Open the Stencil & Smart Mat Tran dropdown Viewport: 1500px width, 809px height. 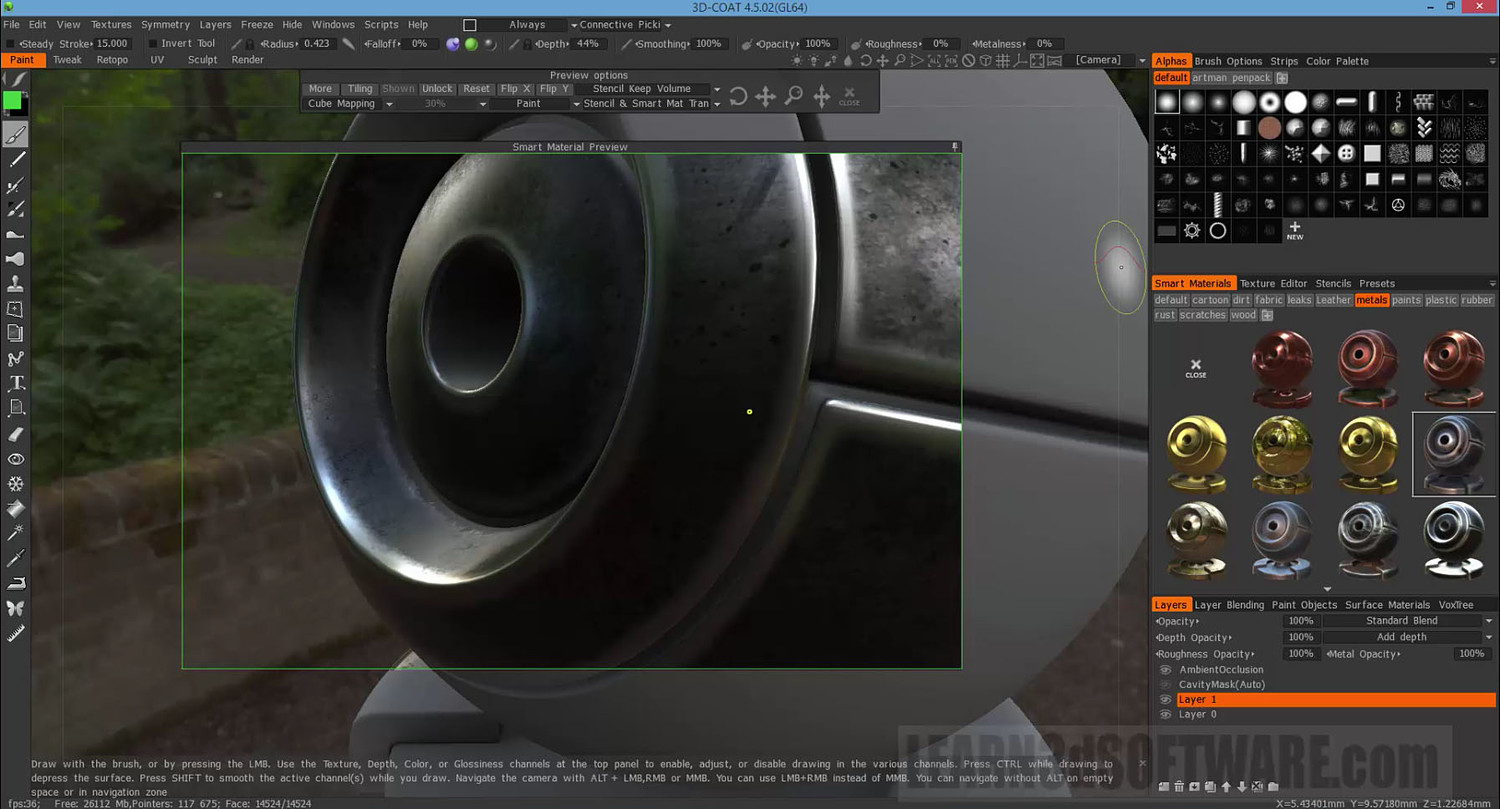tap(652, 104)
